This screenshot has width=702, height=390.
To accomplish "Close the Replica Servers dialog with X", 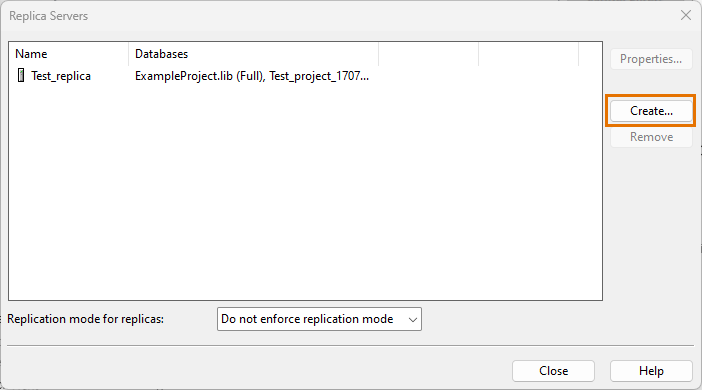I will (685, 15).
